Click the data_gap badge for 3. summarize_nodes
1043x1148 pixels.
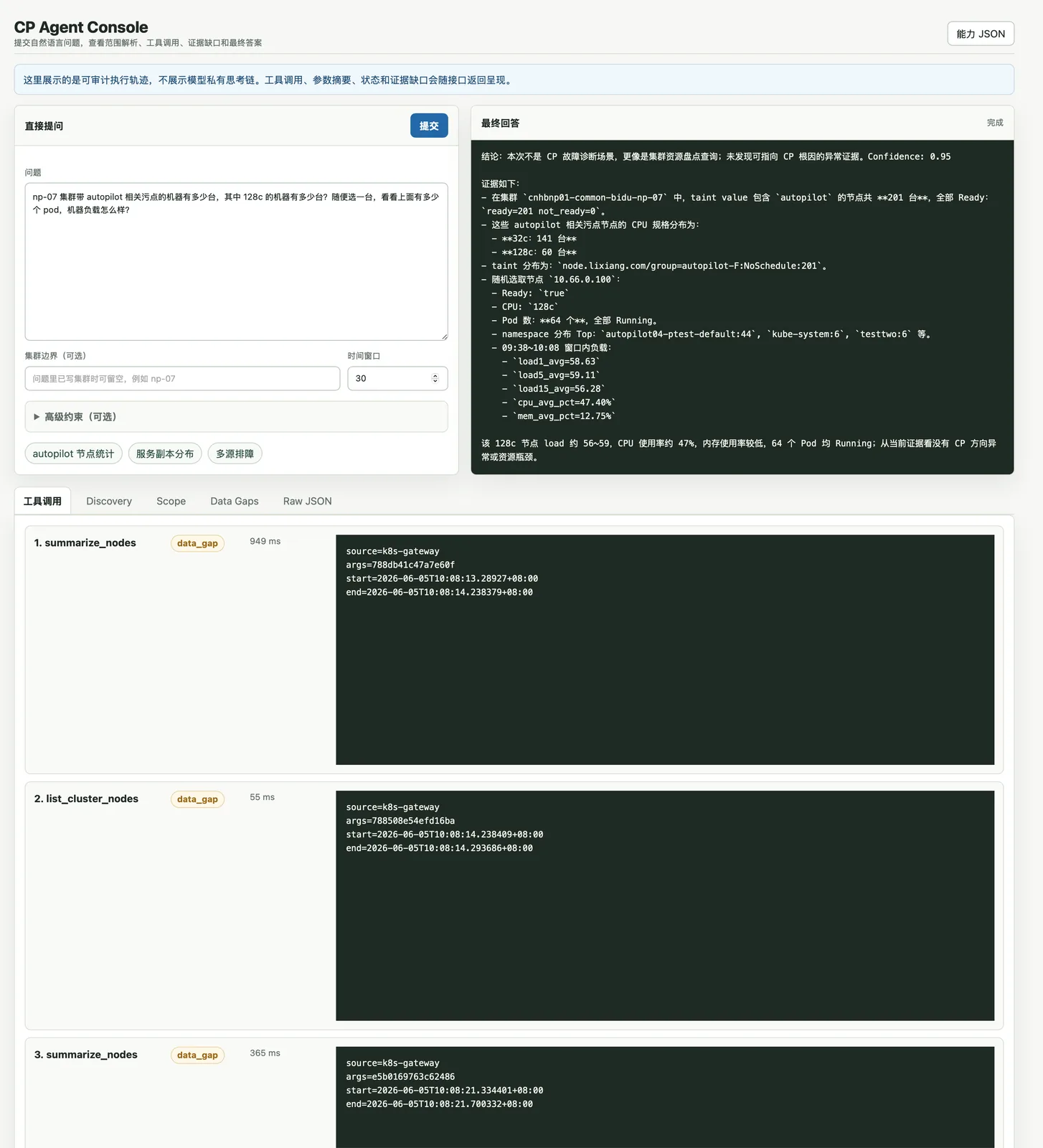click(197, 1055)
